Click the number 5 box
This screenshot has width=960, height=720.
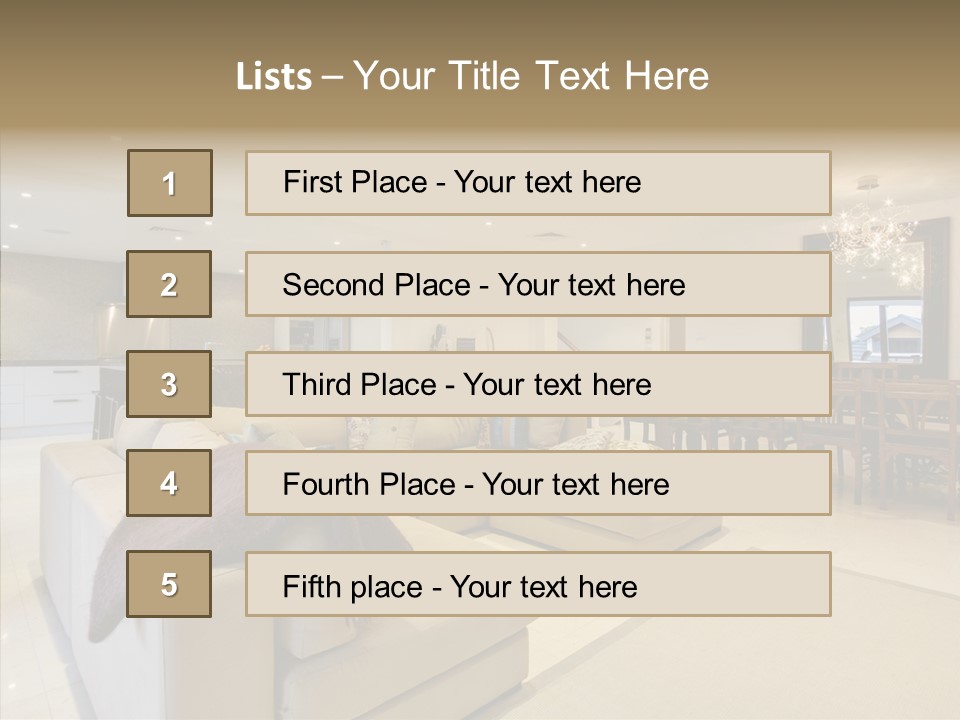click(169, 584)
